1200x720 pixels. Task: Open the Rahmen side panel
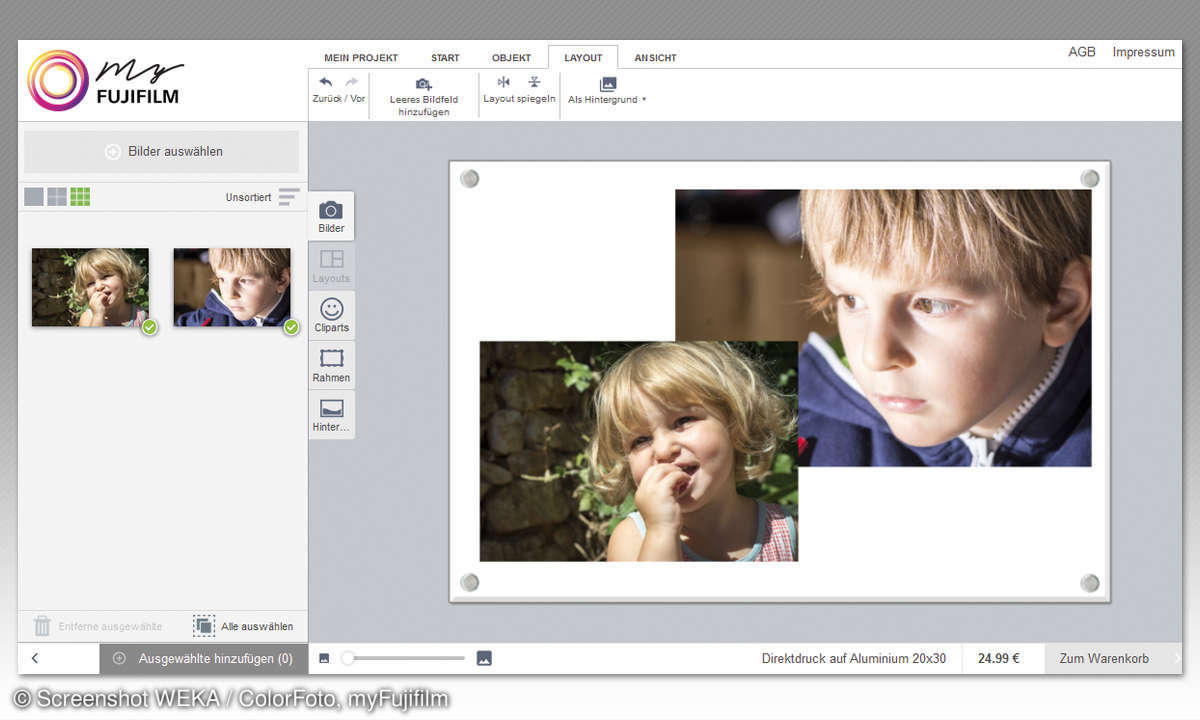(331, 366)
